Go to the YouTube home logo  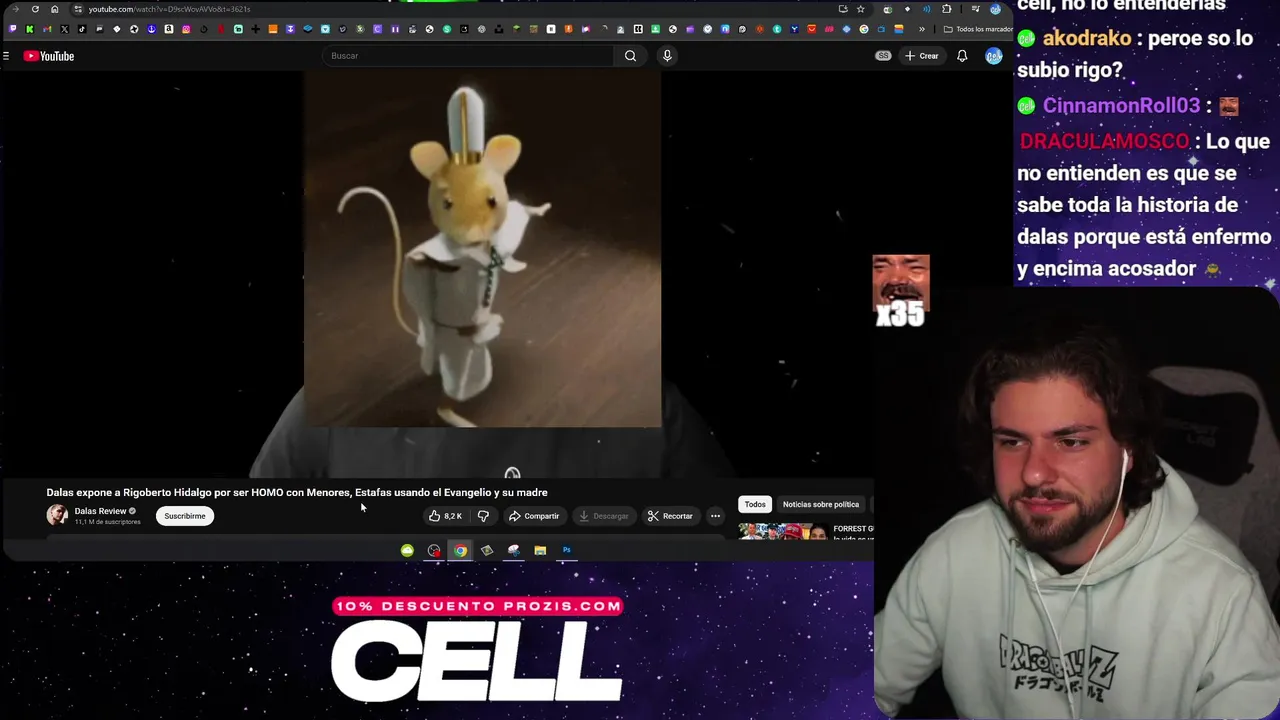click(x=49, y=56)
